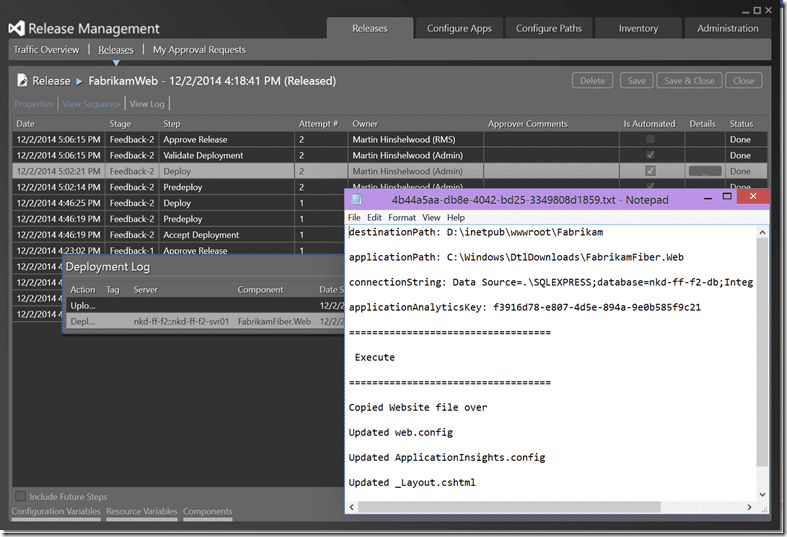This screenshot has height=537, width=787.
Task: Open the Configure Paths tab
Action: click(x=549, y=28)
